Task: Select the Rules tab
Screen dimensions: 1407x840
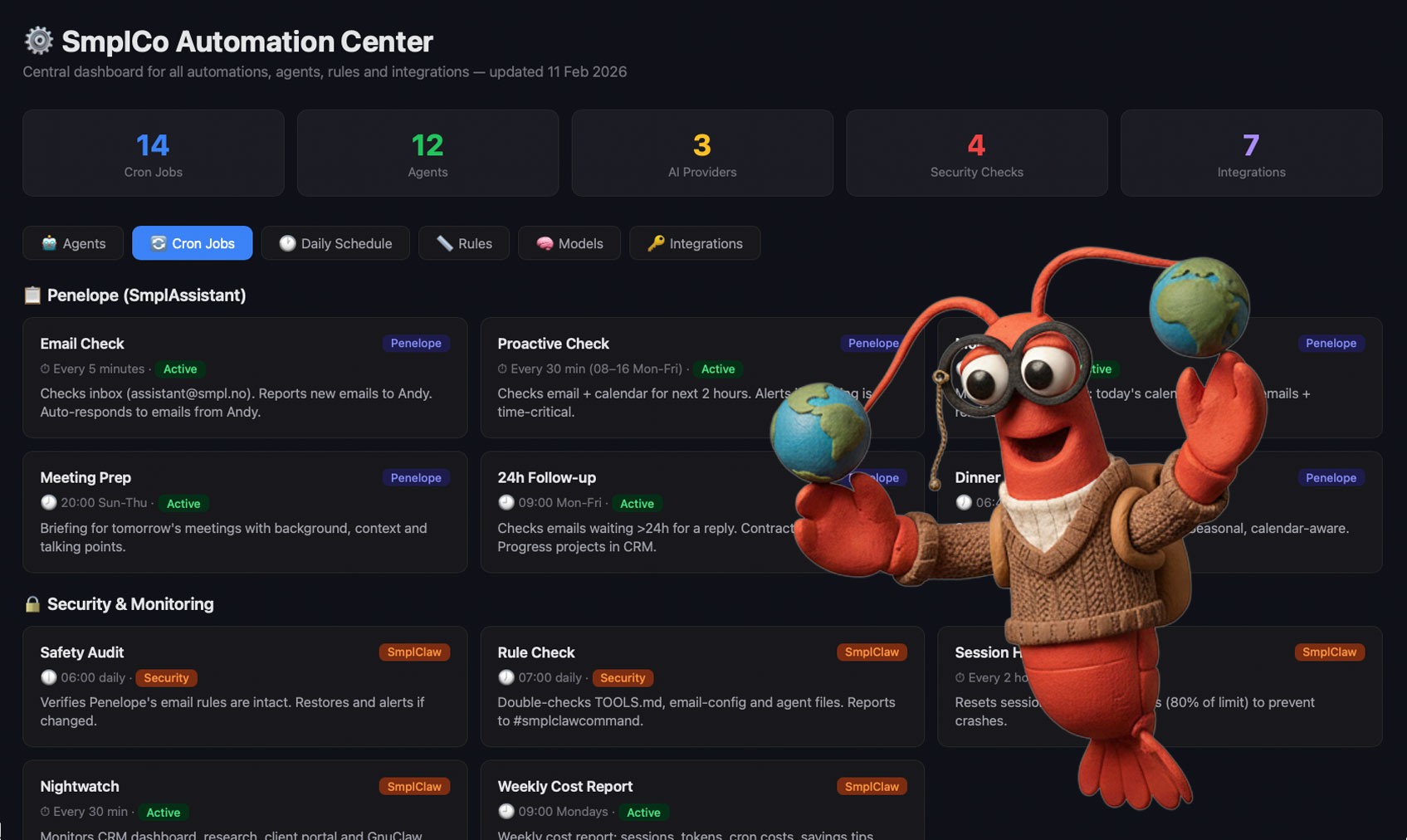Action: coord(464,243)
